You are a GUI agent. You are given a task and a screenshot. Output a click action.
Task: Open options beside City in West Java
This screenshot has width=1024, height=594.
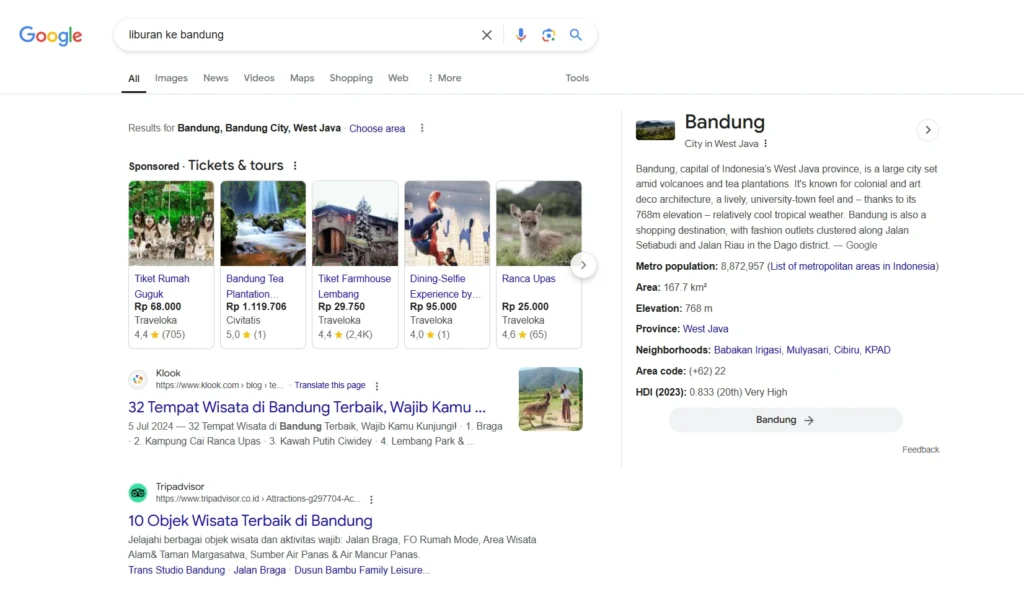click(x=765, y=144)
